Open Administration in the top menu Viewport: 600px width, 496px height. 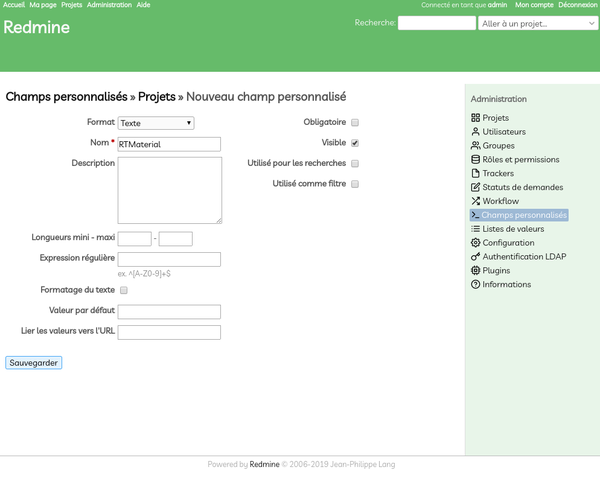[x=109, y=5]
